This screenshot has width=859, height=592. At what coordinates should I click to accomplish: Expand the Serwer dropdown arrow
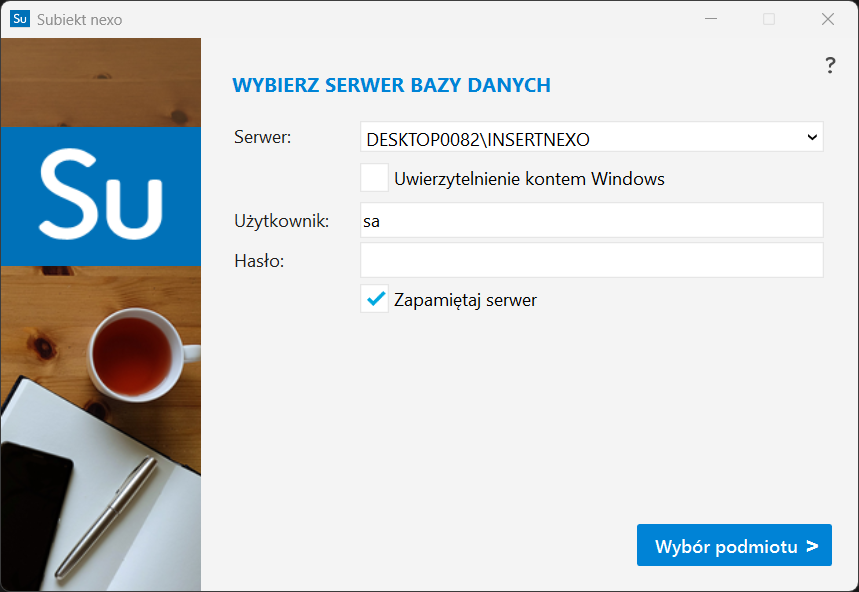pyautogui.click(x=812, y=137)
